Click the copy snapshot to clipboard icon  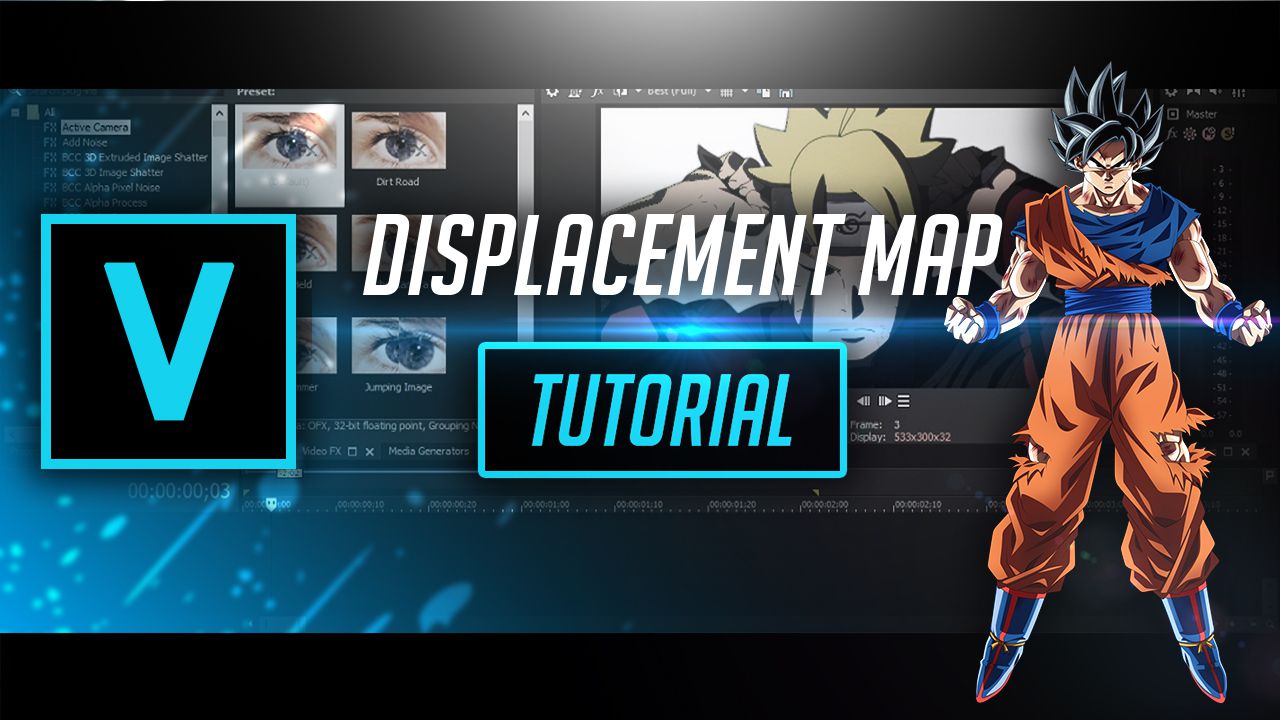[765, 92]
